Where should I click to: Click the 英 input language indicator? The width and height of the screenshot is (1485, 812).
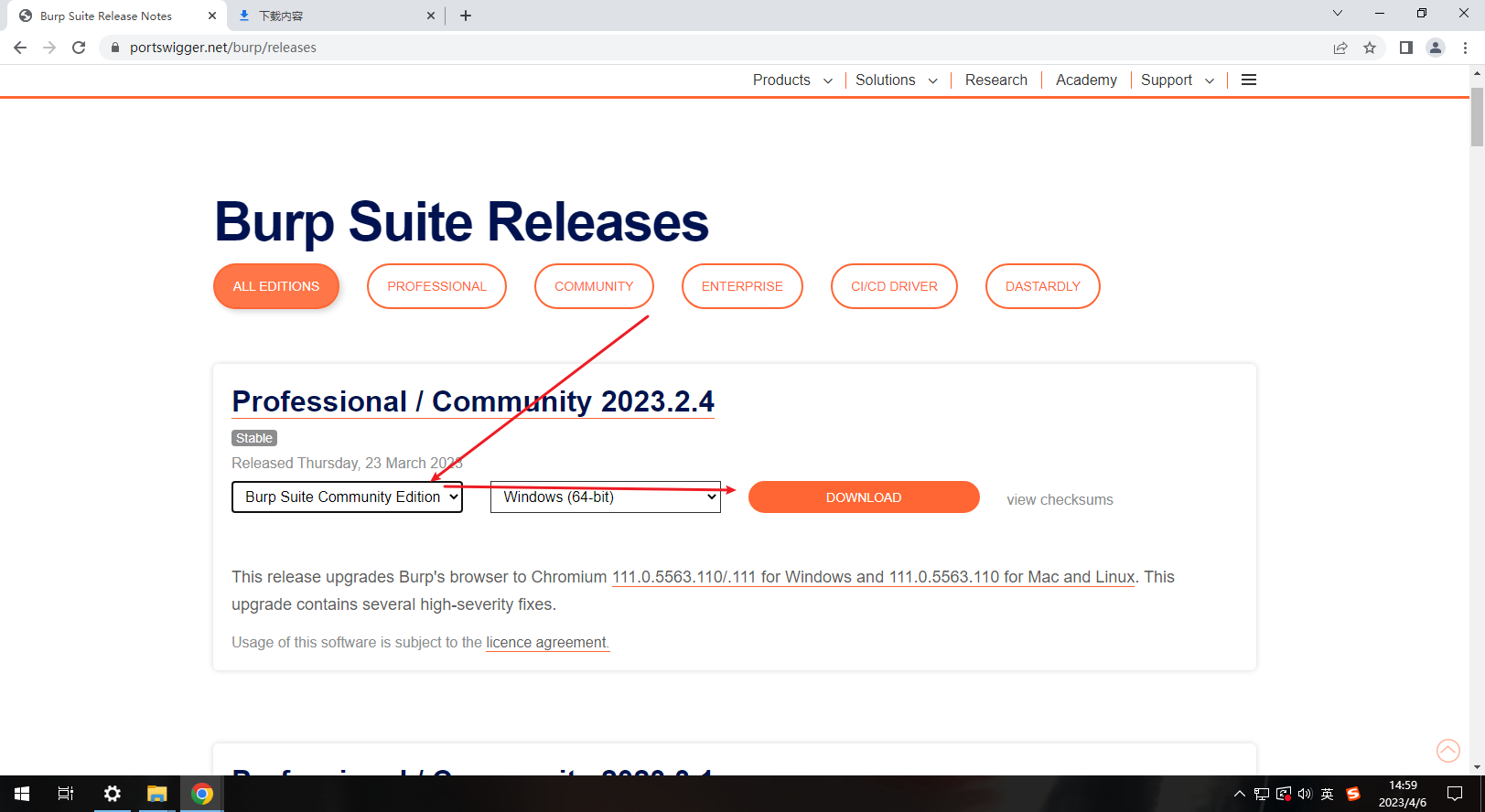point(1328,794)
